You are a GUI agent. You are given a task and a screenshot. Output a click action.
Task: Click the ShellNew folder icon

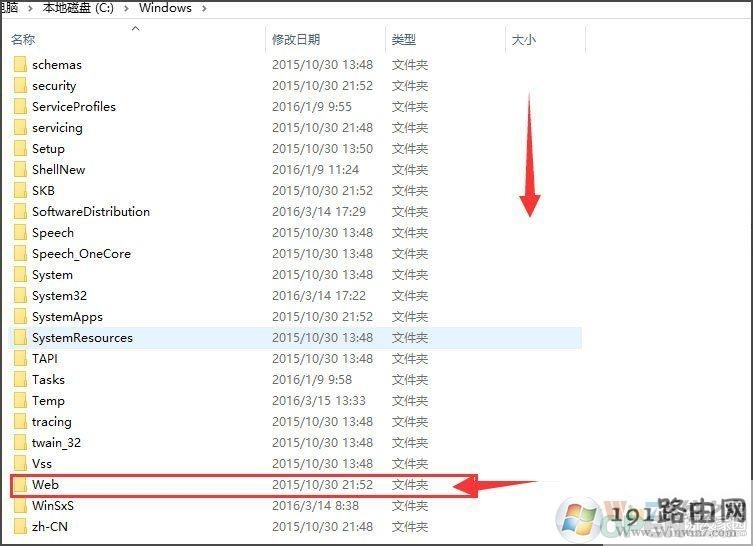point(20,170)
